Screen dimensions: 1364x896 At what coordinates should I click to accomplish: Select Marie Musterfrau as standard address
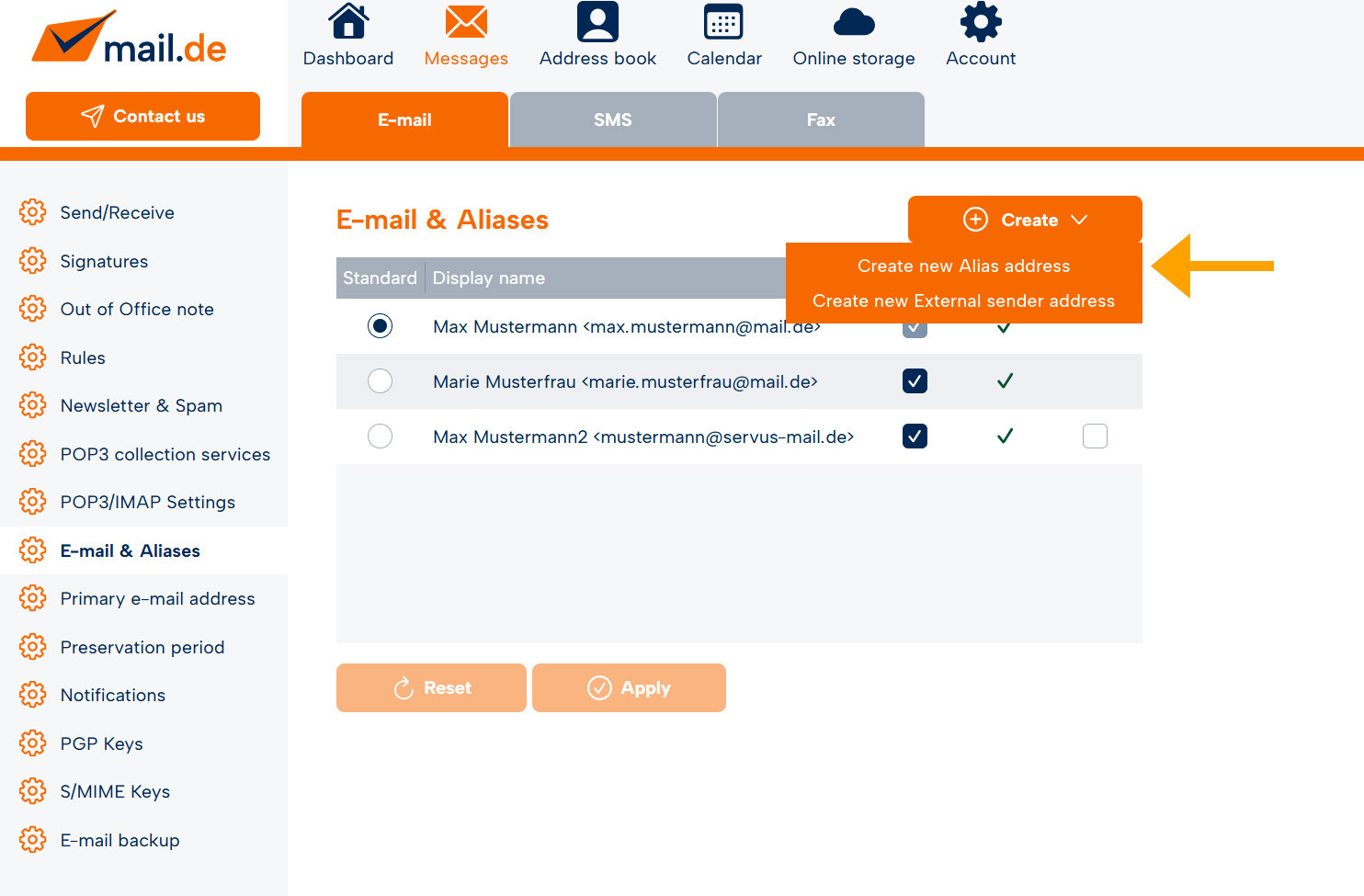(x=380, y=381)
